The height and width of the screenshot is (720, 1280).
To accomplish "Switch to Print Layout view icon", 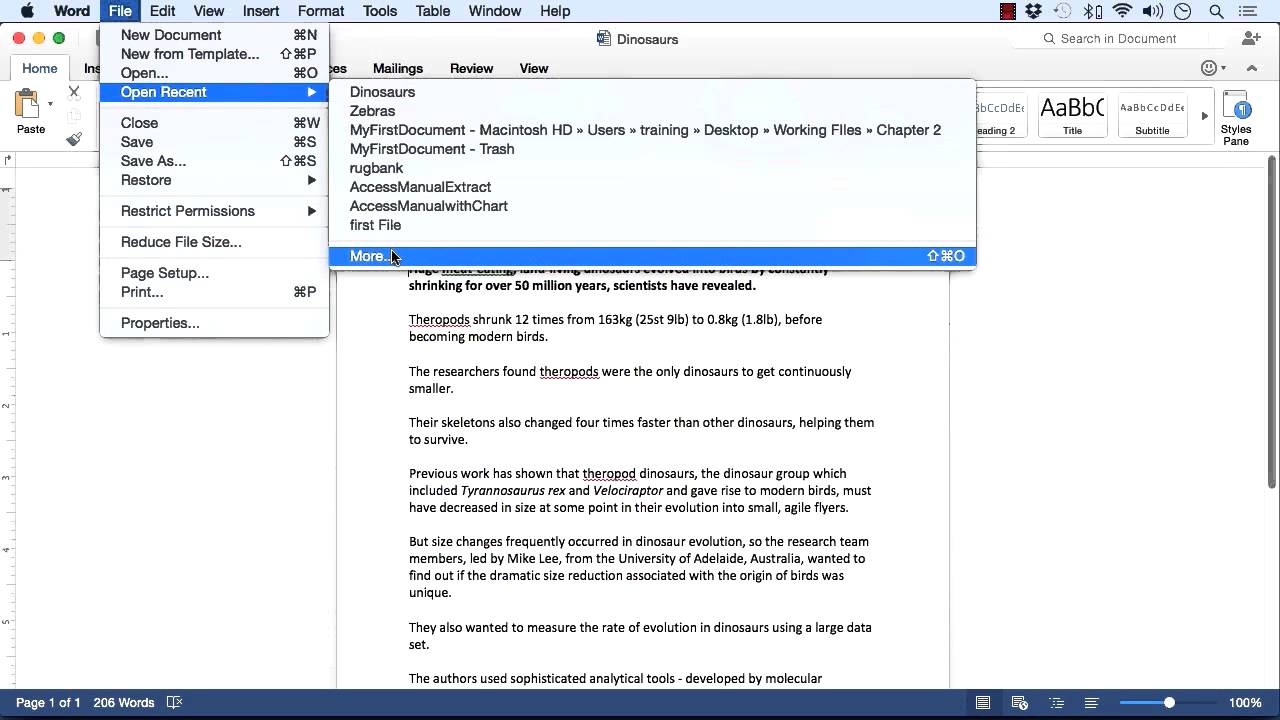I will 983,703.
